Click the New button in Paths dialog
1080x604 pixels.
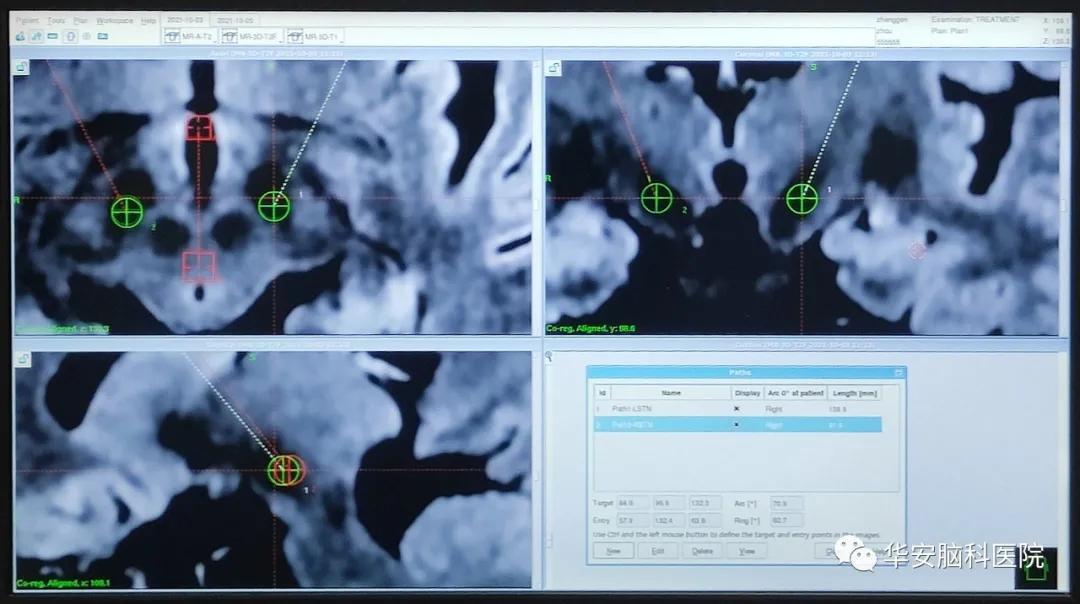613,551
